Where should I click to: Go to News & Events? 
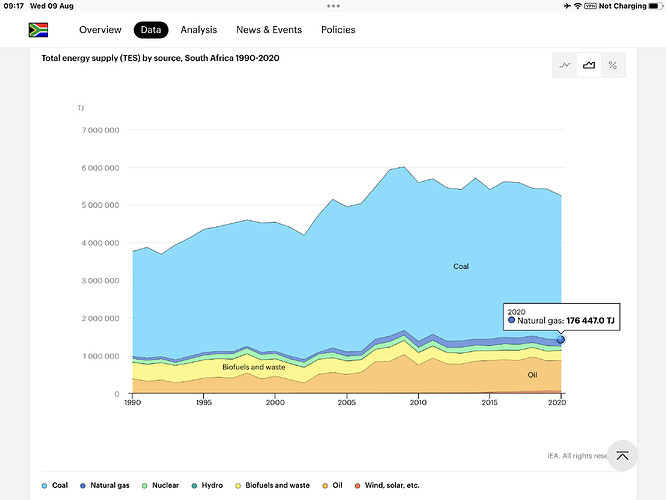point(268,30)
